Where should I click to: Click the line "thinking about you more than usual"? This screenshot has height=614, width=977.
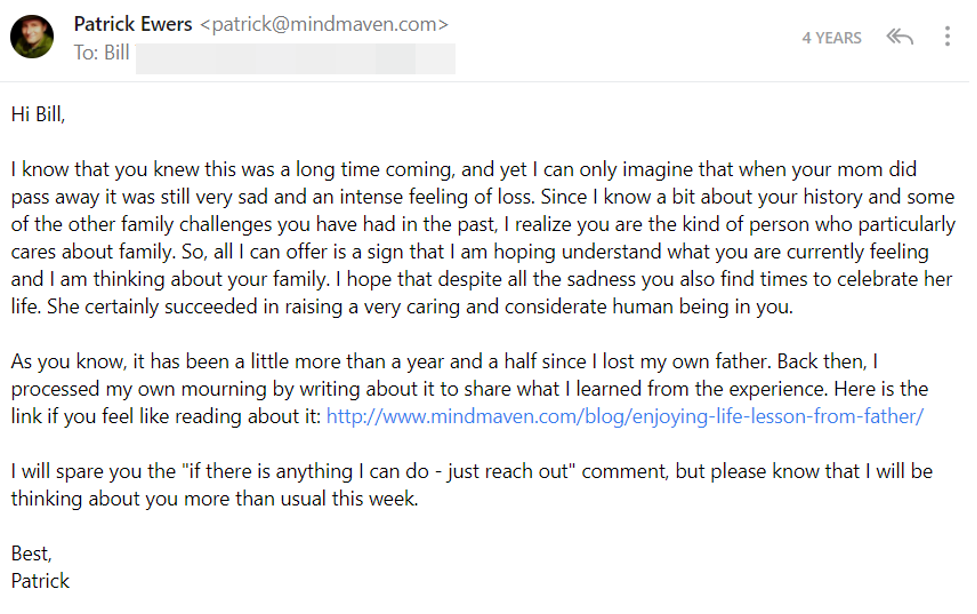point(214,499)
